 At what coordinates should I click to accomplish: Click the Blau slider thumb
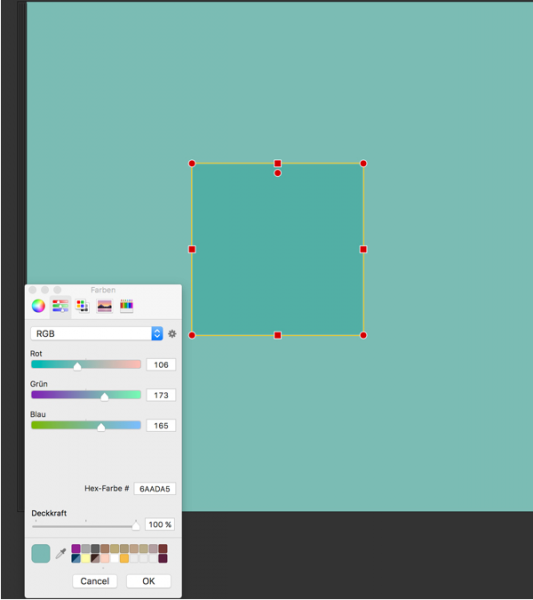[101, 427]
